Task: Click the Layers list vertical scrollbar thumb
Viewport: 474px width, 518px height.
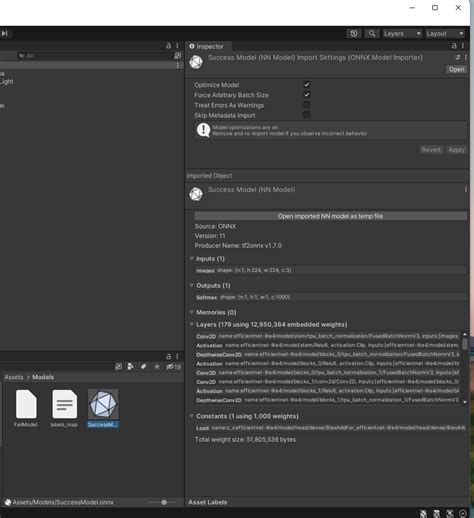Action: [464, 343]
